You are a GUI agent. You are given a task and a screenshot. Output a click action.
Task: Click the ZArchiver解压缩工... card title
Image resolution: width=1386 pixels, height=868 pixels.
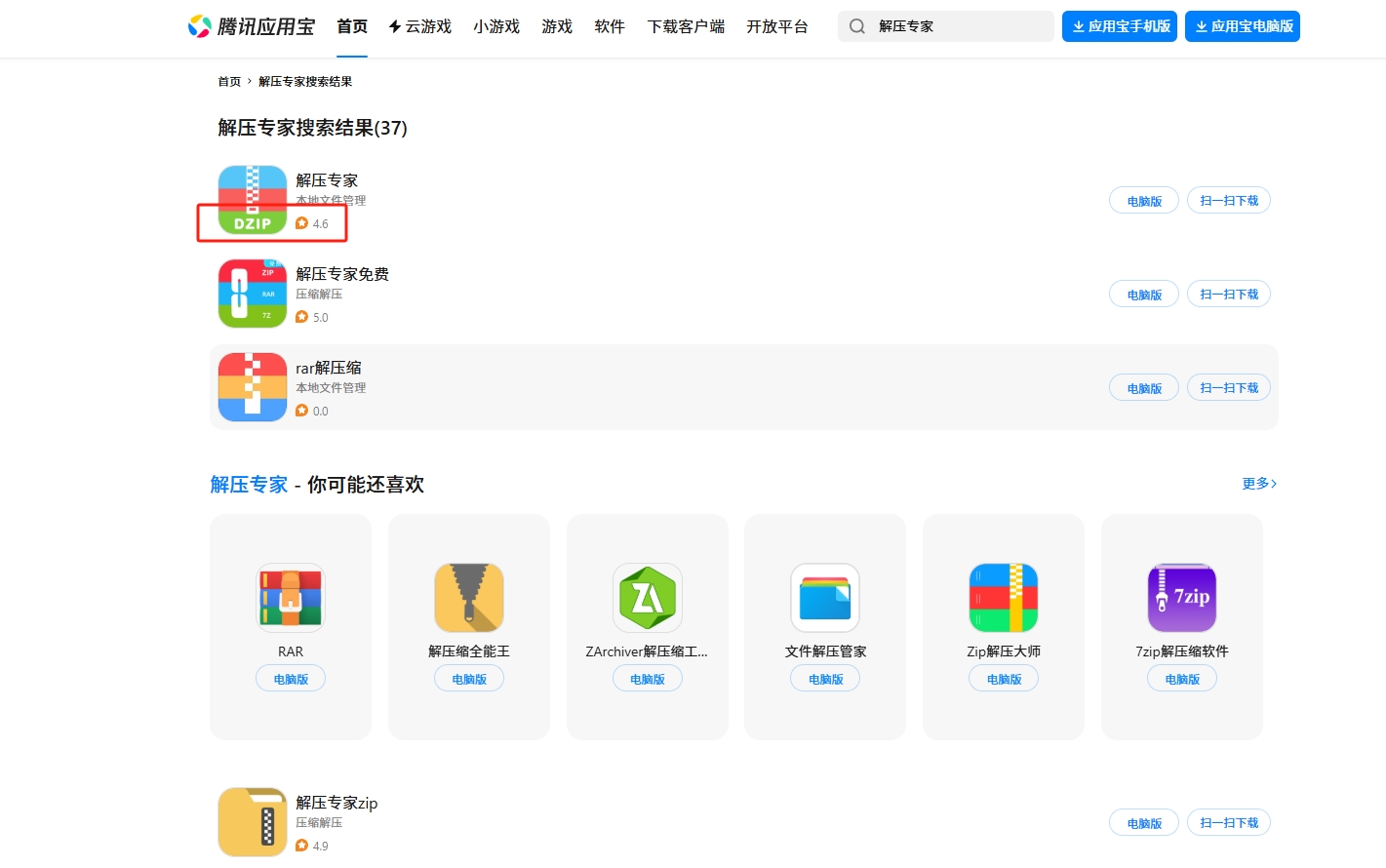(647, 651)
